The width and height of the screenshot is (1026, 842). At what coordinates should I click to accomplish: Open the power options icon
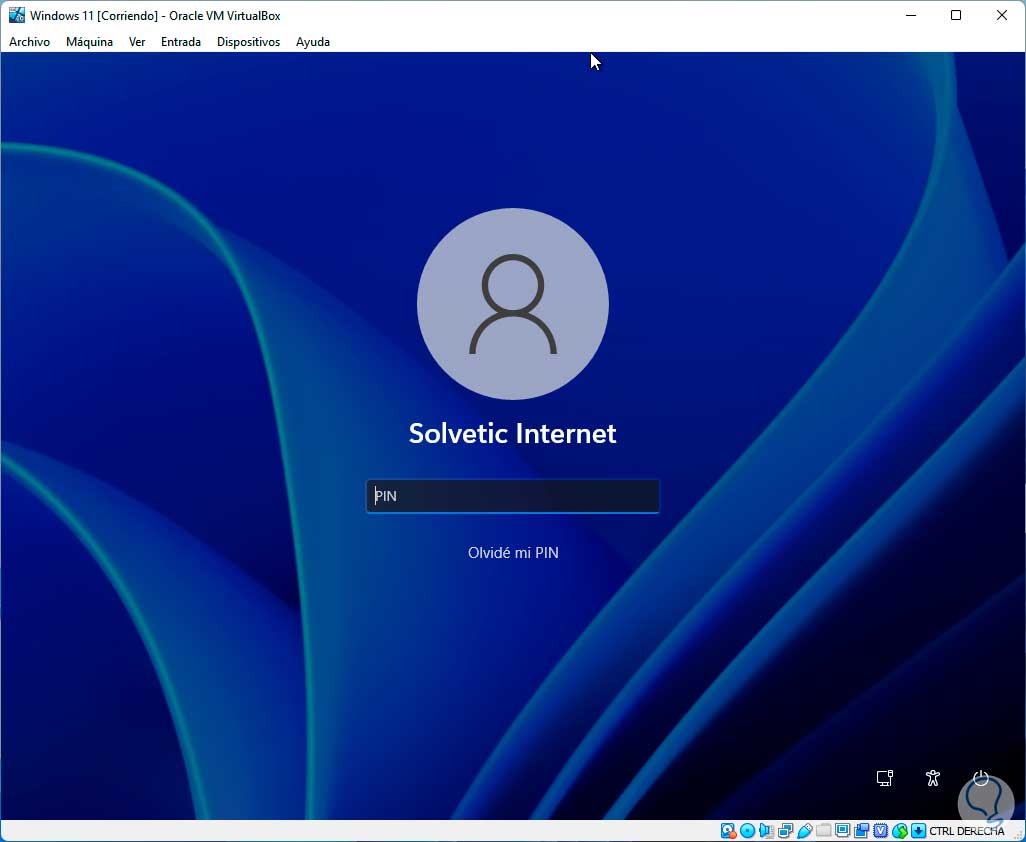click(980, 778)
